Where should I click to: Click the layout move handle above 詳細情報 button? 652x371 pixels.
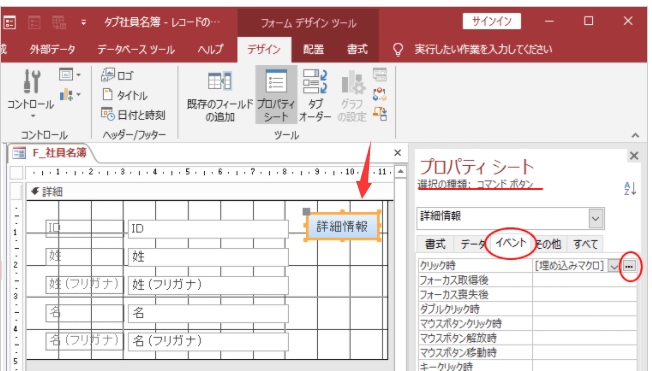tap(306, 212)
